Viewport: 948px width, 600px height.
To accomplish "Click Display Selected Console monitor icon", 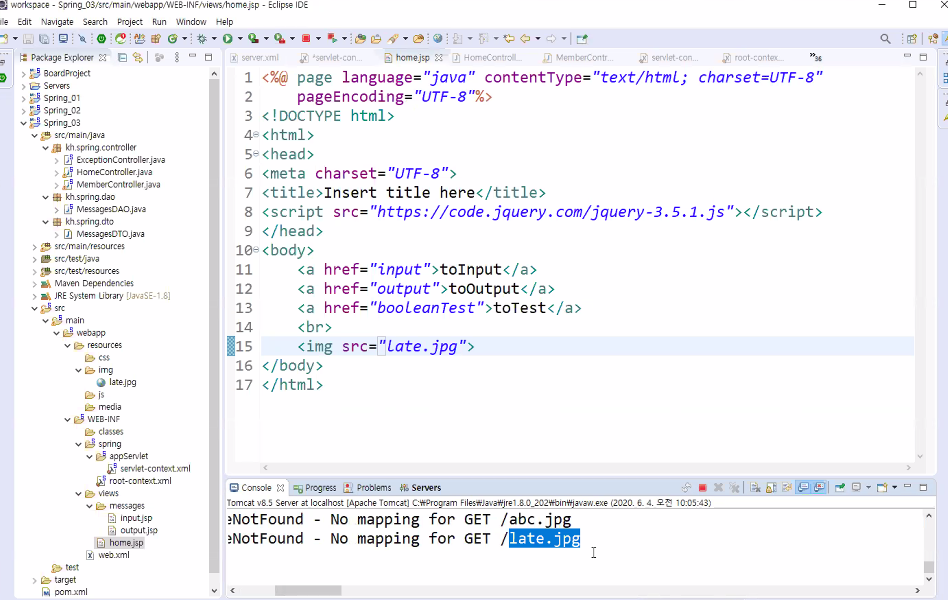I will coord(856,488).
